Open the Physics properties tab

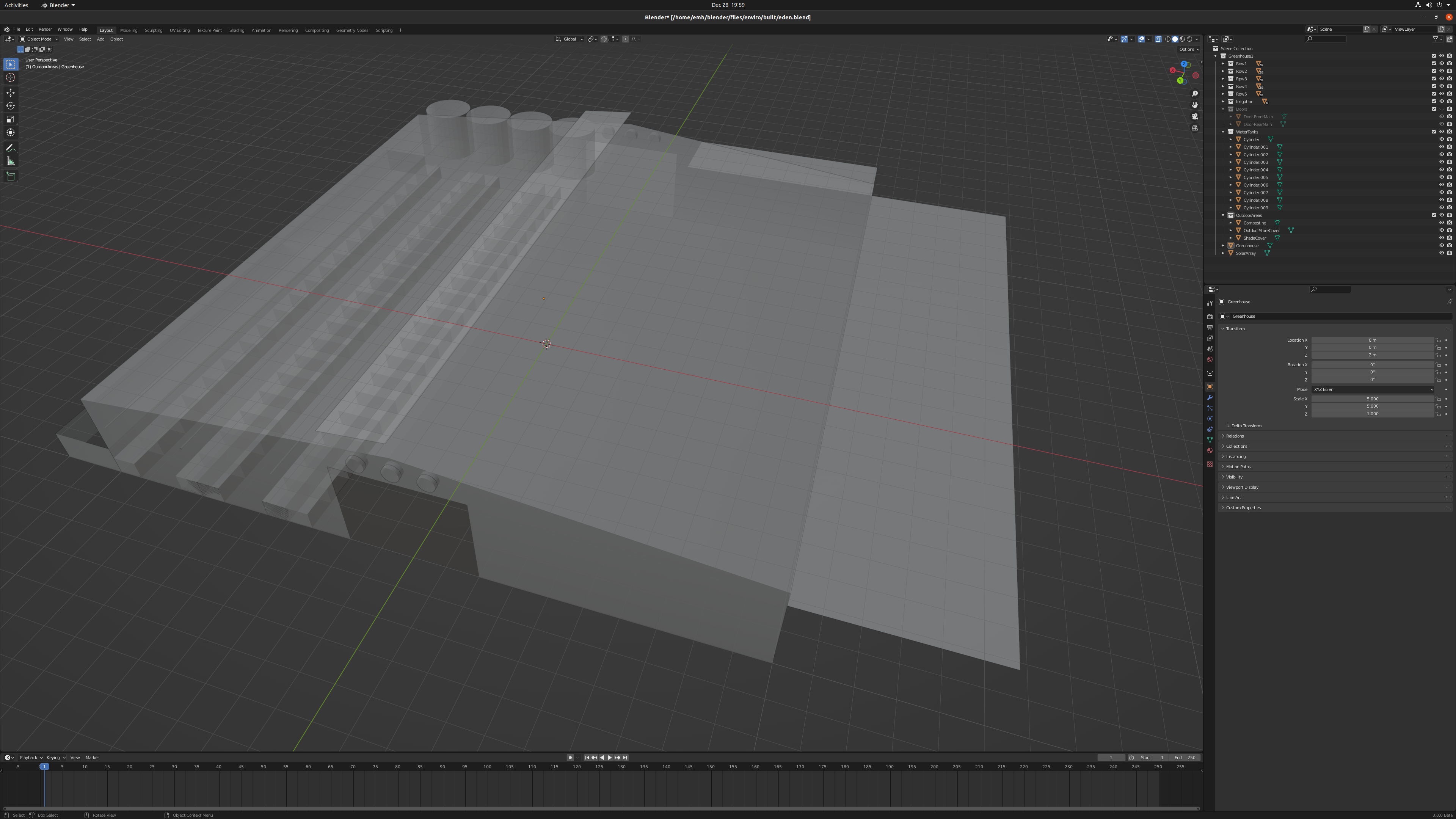pos(1210,419)
